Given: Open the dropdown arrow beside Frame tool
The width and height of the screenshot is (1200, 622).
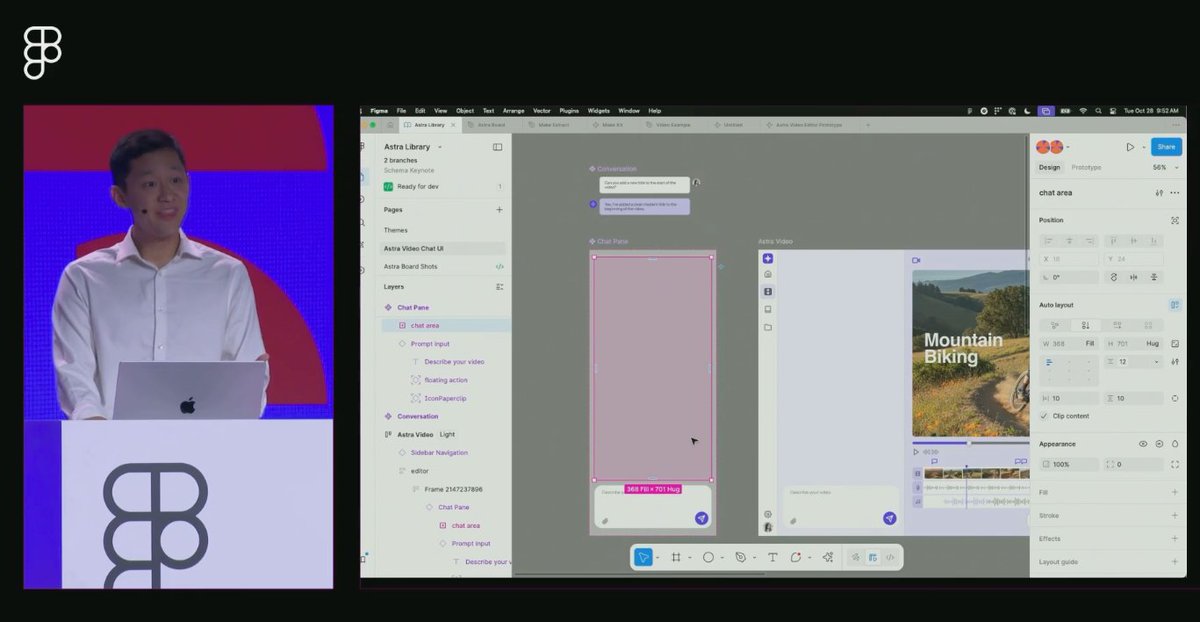Looking at the screenshot, I should (690, 557).
